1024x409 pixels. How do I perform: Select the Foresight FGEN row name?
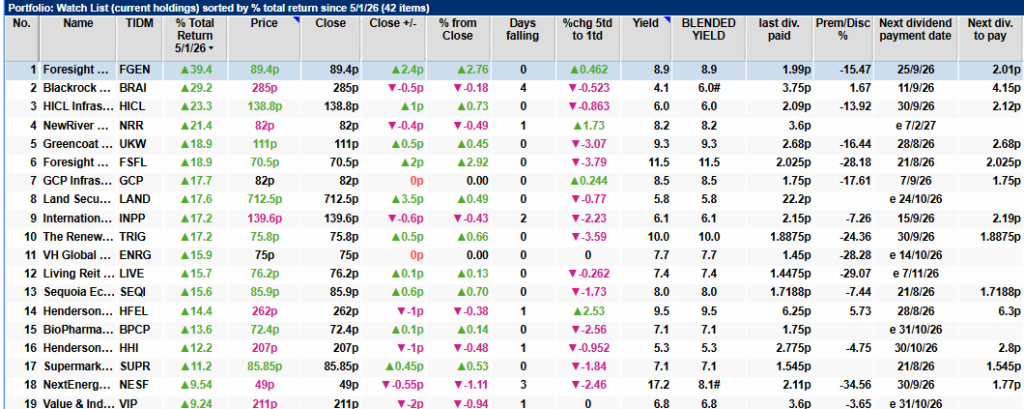tap(78, 69)
